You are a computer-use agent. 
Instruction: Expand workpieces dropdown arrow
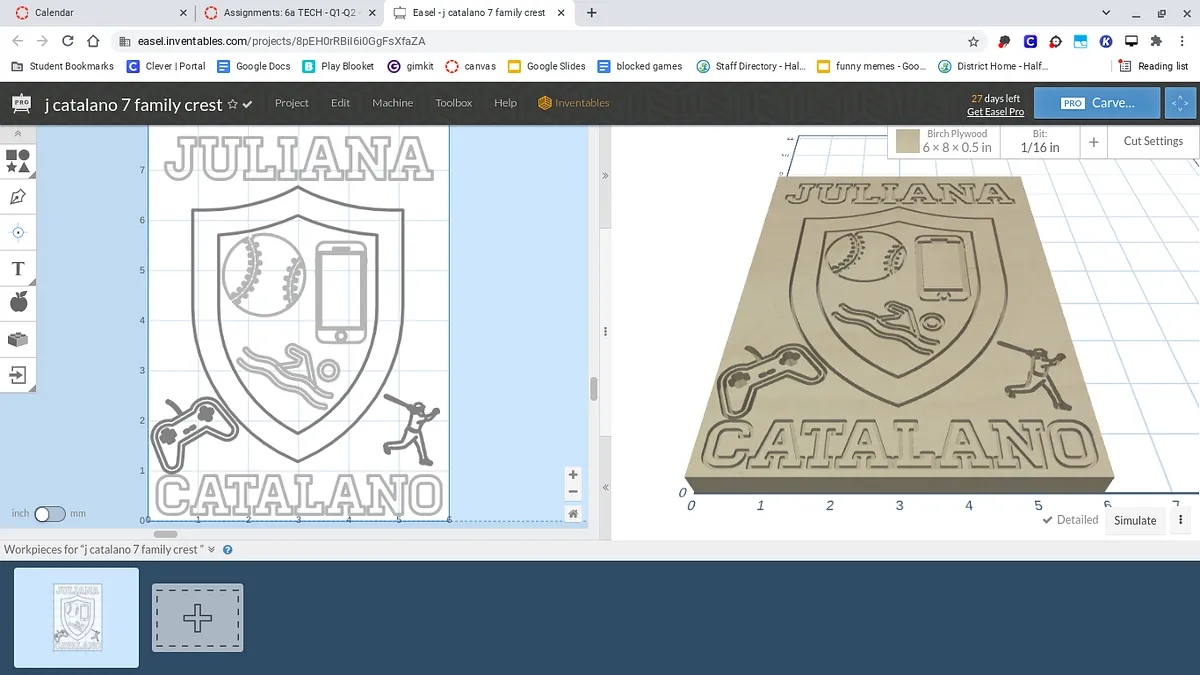tap(212, 550)
